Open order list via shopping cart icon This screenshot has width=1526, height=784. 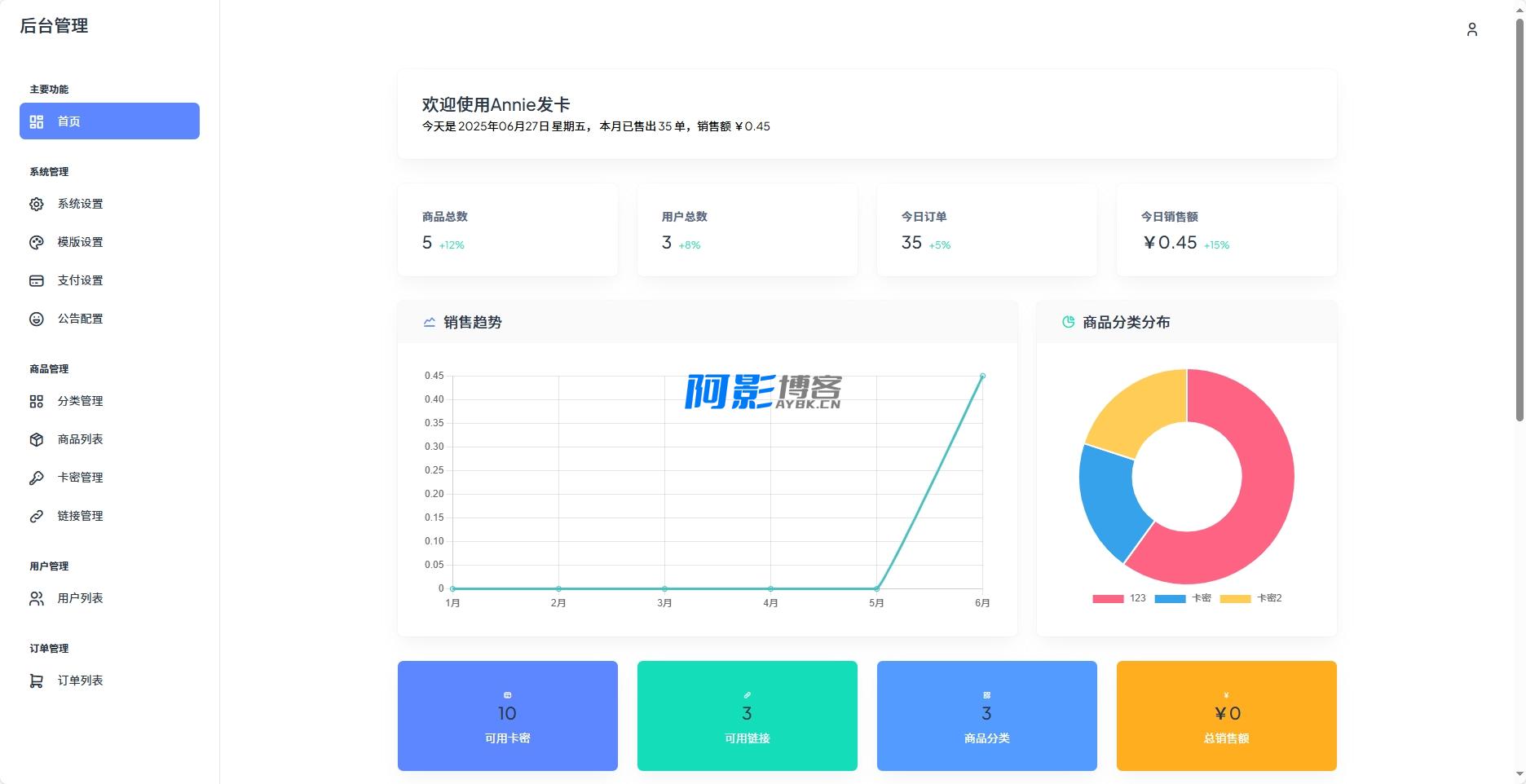coord(37,681)
